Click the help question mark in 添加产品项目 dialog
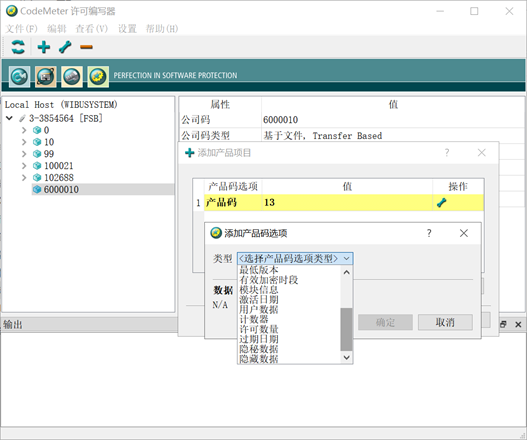 (x=447, y=153)
